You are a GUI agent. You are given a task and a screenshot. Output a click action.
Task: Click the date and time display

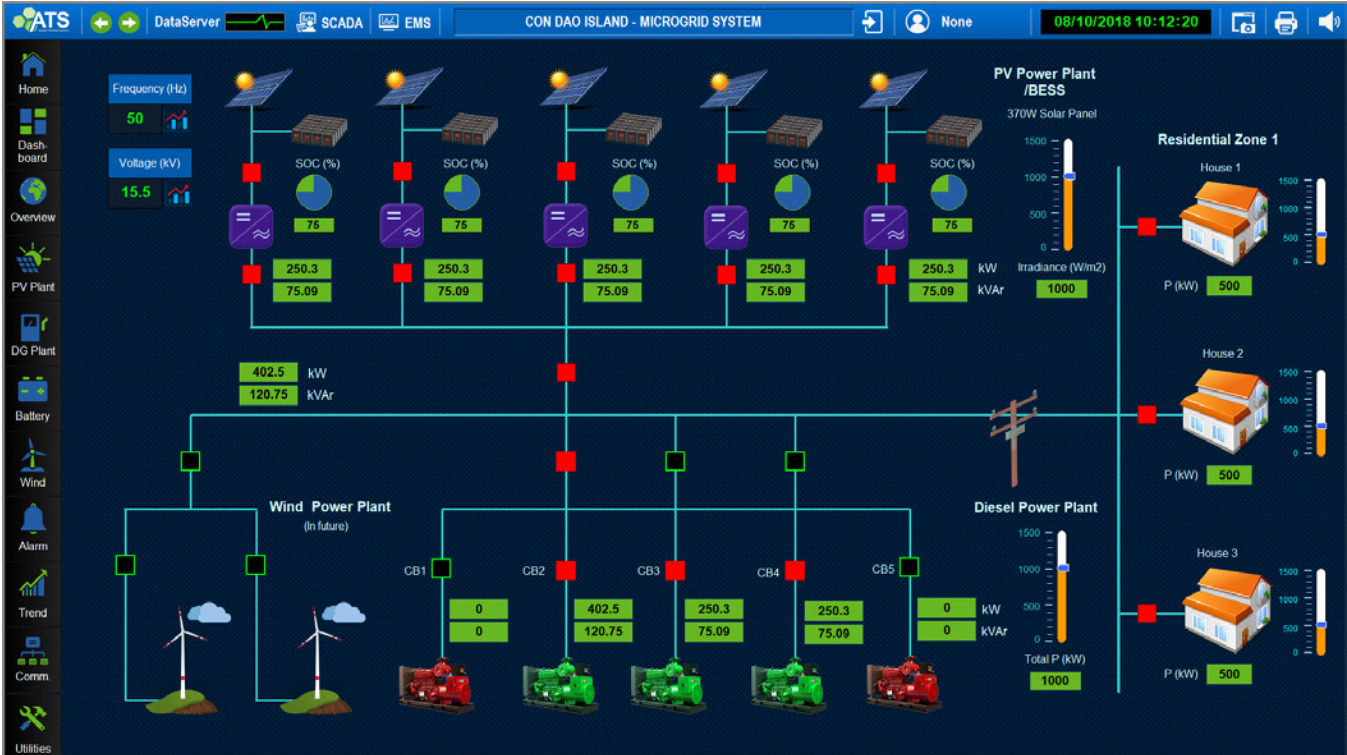1126,22
